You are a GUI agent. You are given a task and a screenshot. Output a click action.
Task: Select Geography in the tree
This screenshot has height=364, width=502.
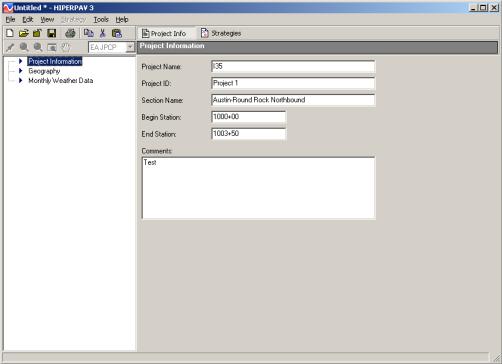pos(44,71)
